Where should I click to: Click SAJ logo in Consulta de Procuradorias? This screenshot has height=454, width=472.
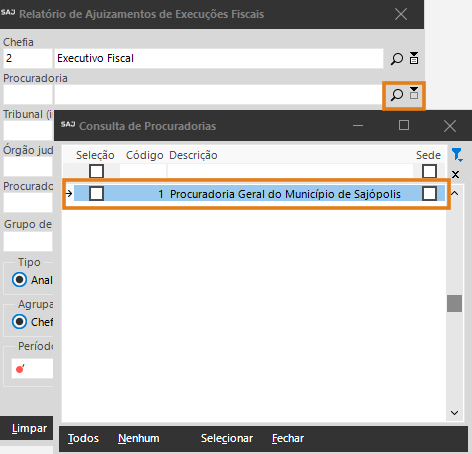(68, 124)
